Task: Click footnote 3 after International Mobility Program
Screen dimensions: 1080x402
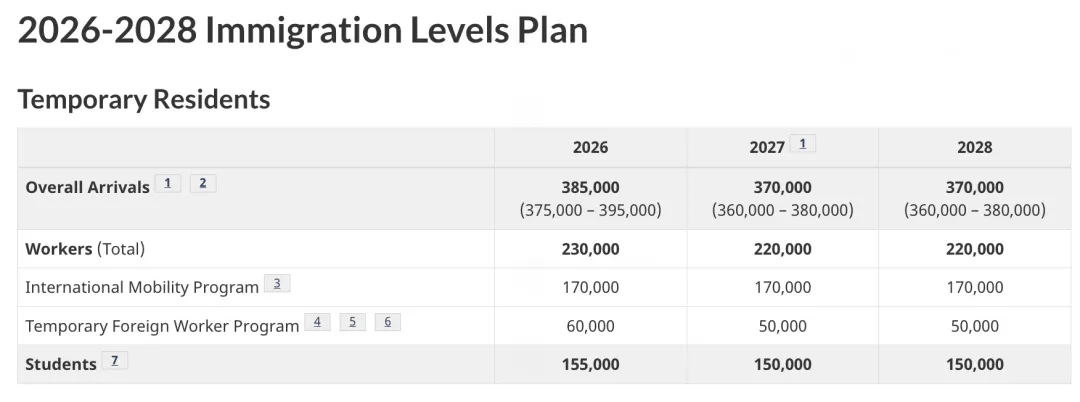Action: click(277, 283)
